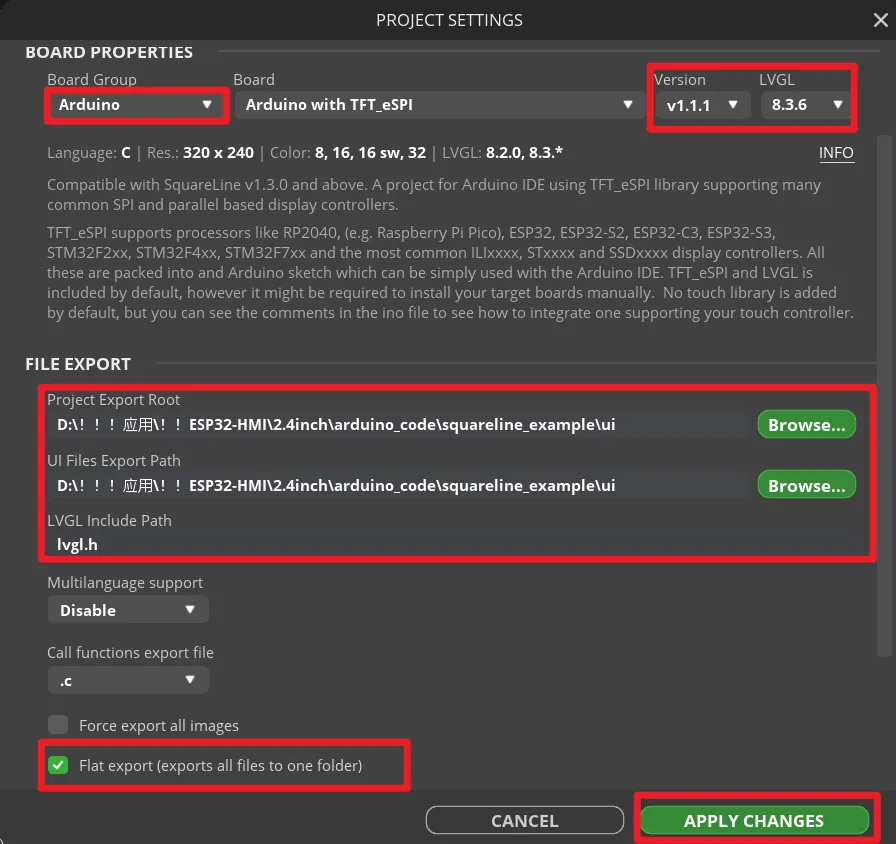This screenshot has height=844, width=896.
Task: Uncheck the Flat export checkbox
Action: tap(59, 766)
